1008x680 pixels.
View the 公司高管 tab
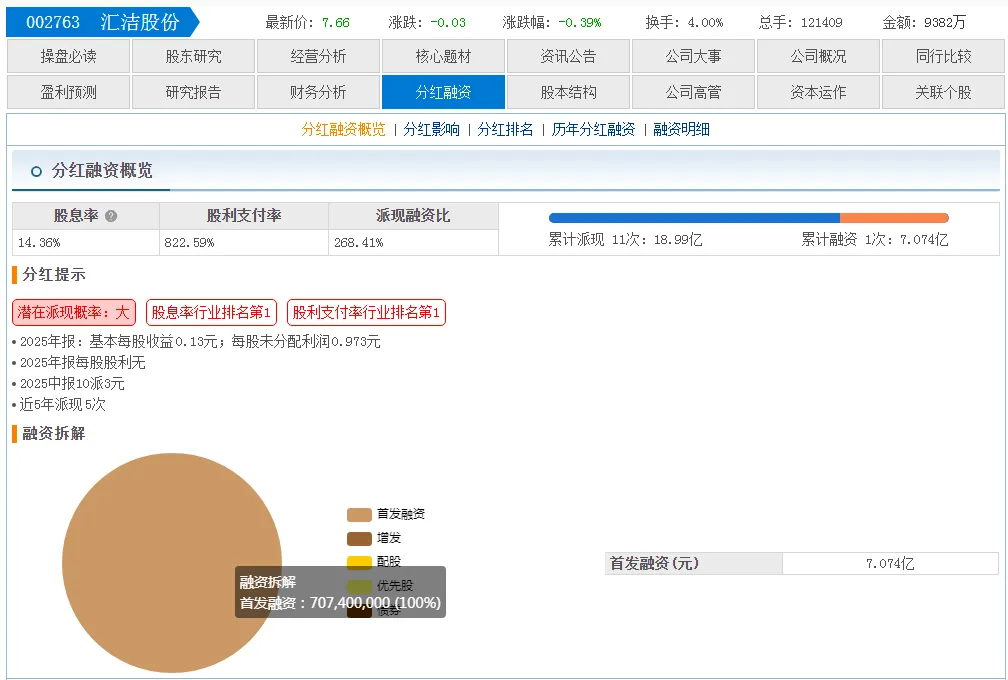tap(693, 92)
